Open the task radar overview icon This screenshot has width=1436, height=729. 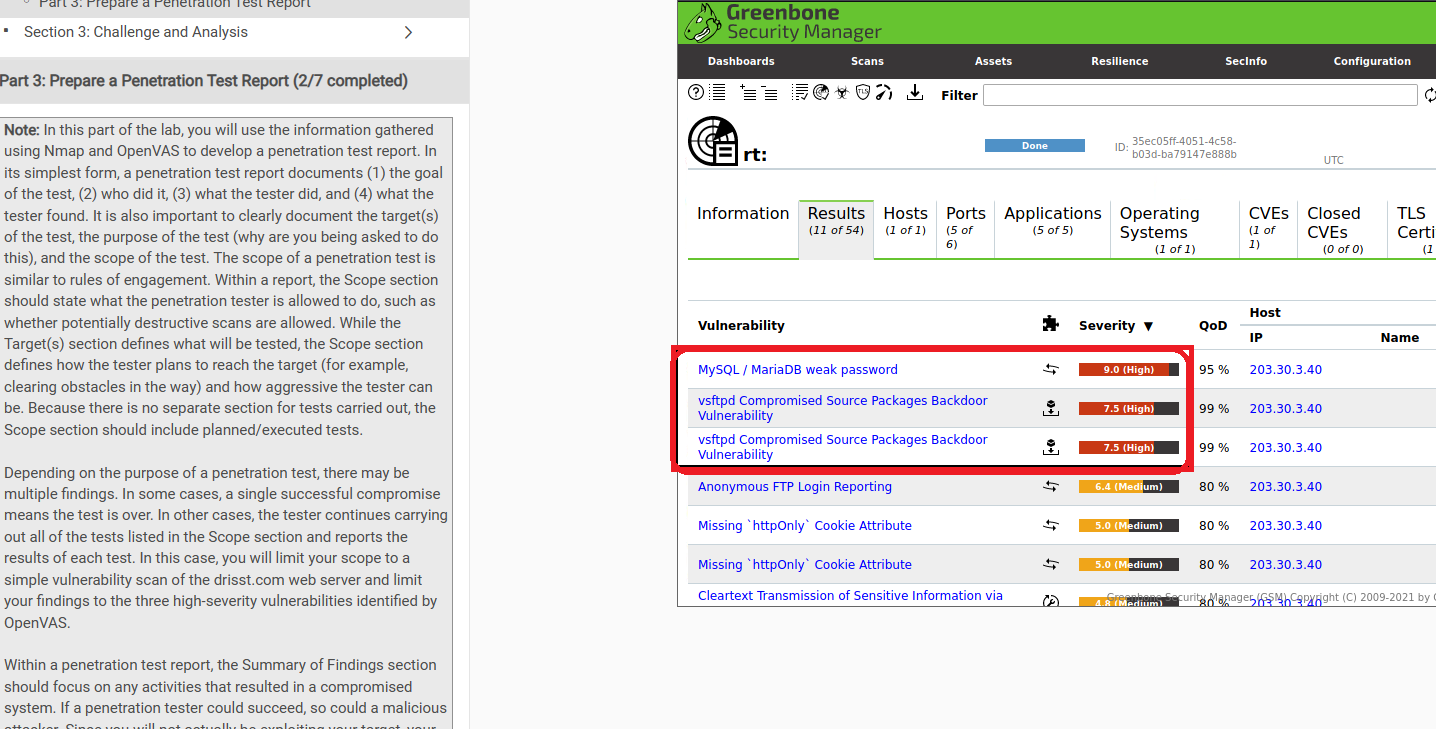click(x=821, y=92)
